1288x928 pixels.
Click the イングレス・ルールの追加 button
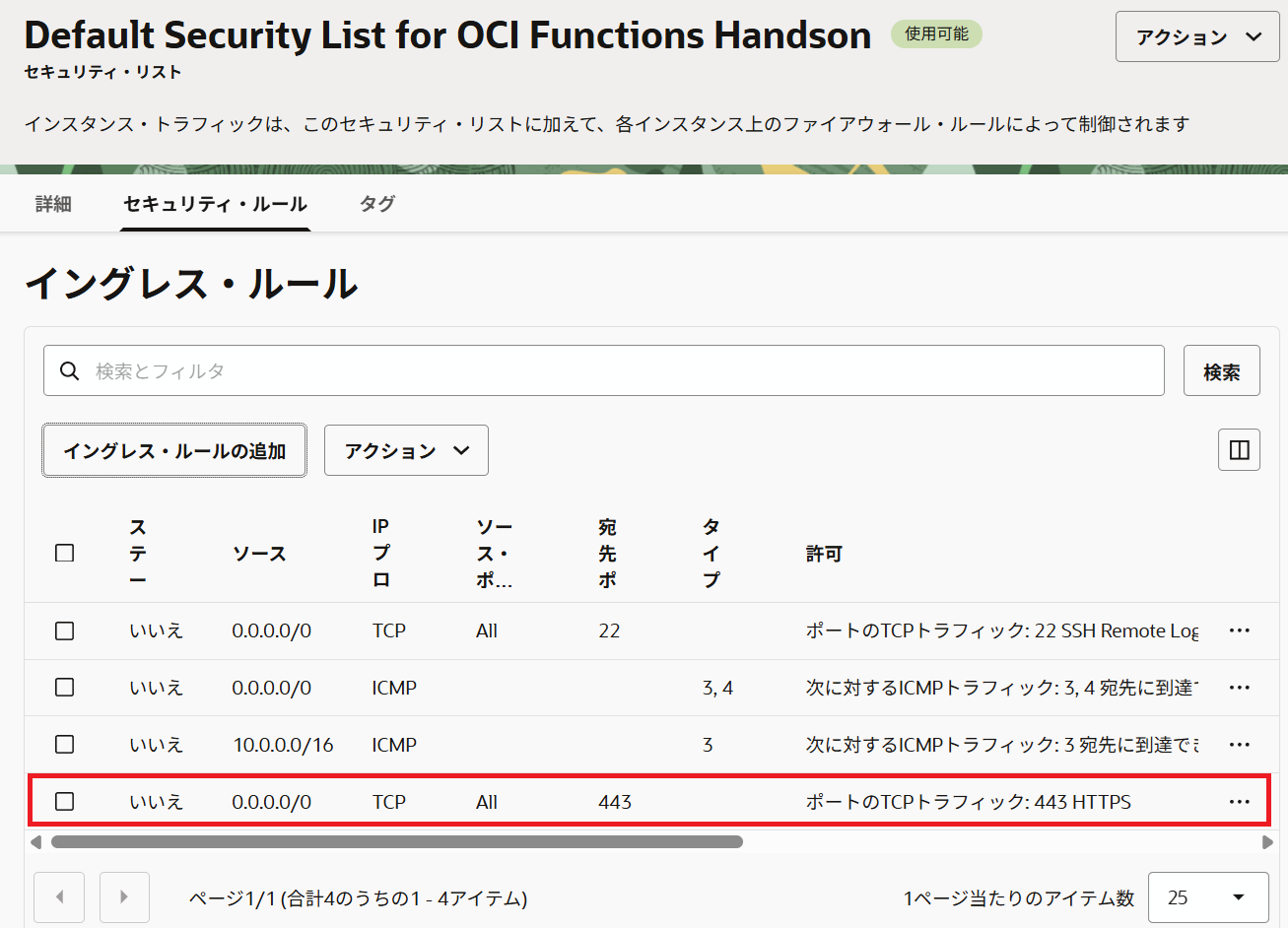point(174,451)
